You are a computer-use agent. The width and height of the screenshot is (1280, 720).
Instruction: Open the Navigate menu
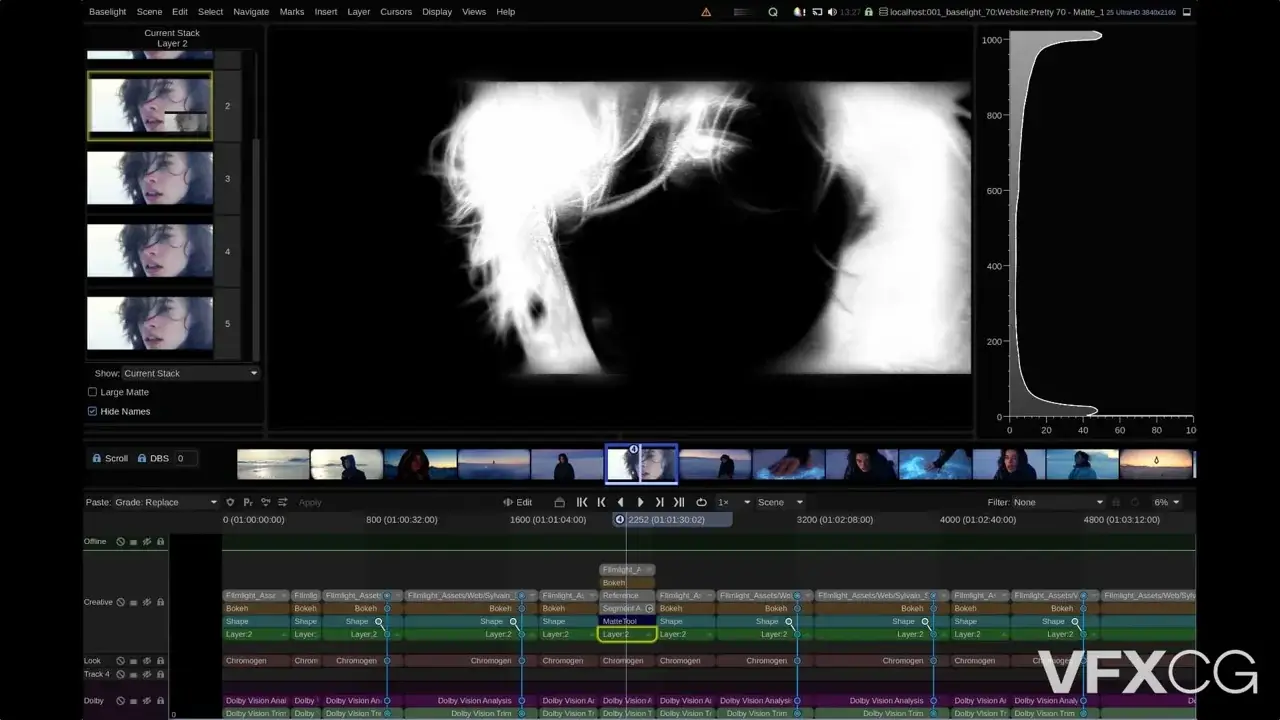pyautogui.click(x=251, y=12)
